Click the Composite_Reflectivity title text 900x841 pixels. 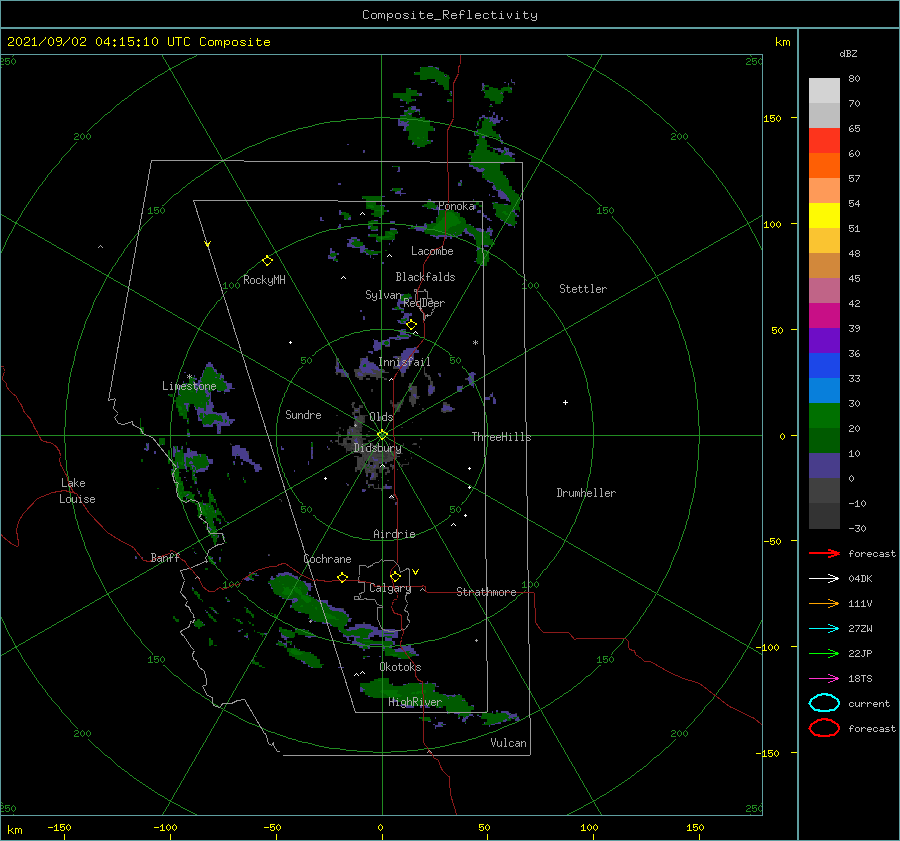[449, 15]
